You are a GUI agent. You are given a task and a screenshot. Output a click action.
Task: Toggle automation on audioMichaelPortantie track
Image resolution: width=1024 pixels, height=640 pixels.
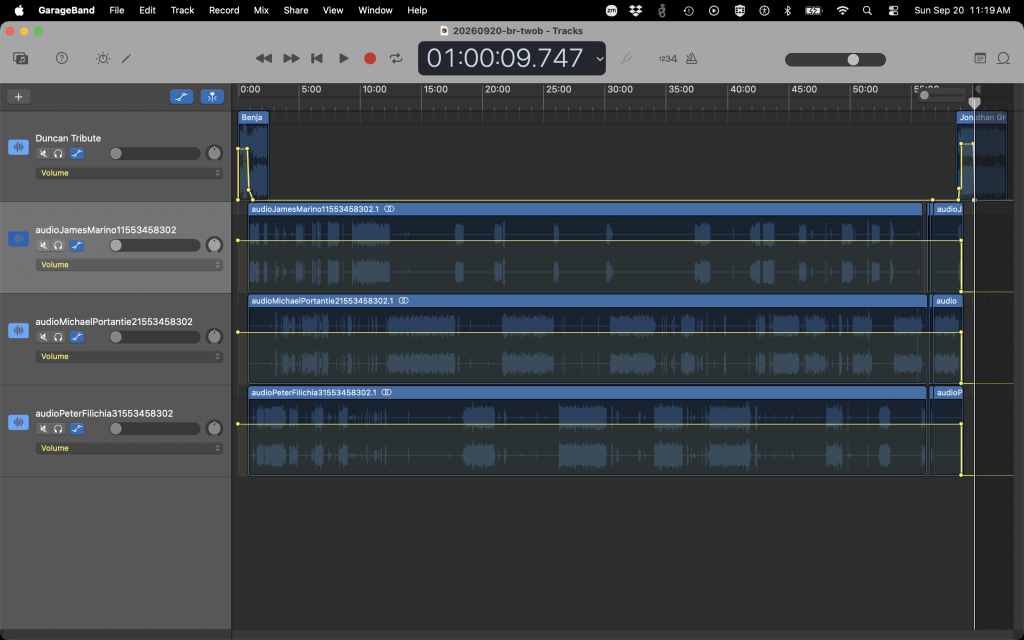(x=77, y=337)
